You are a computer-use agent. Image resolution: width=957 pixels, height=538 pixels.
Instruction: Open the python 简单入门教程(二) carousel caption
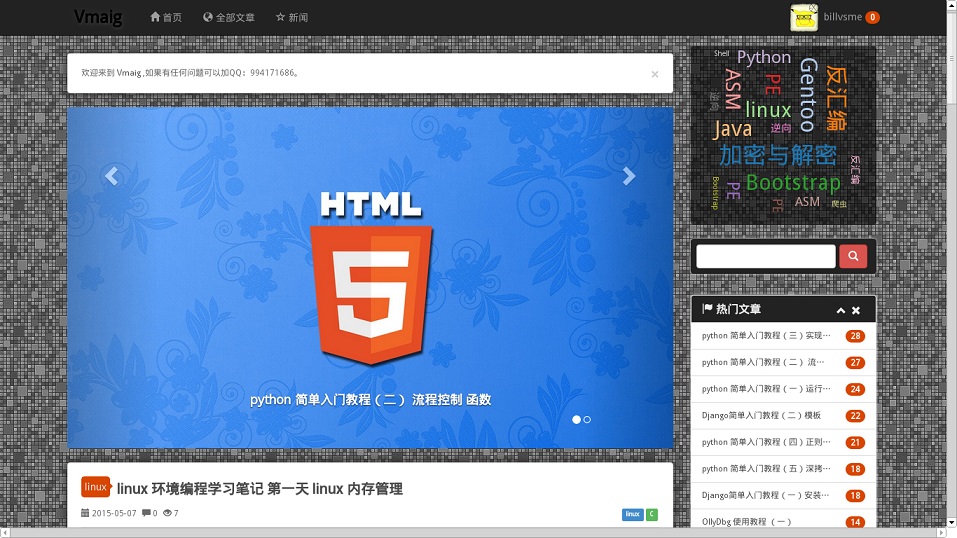[x=370, y=399]
